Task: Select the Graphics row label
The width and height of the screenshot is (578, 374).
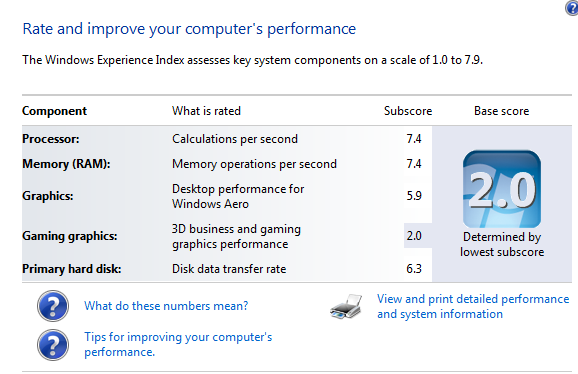Action: click(x=48, y=196)
